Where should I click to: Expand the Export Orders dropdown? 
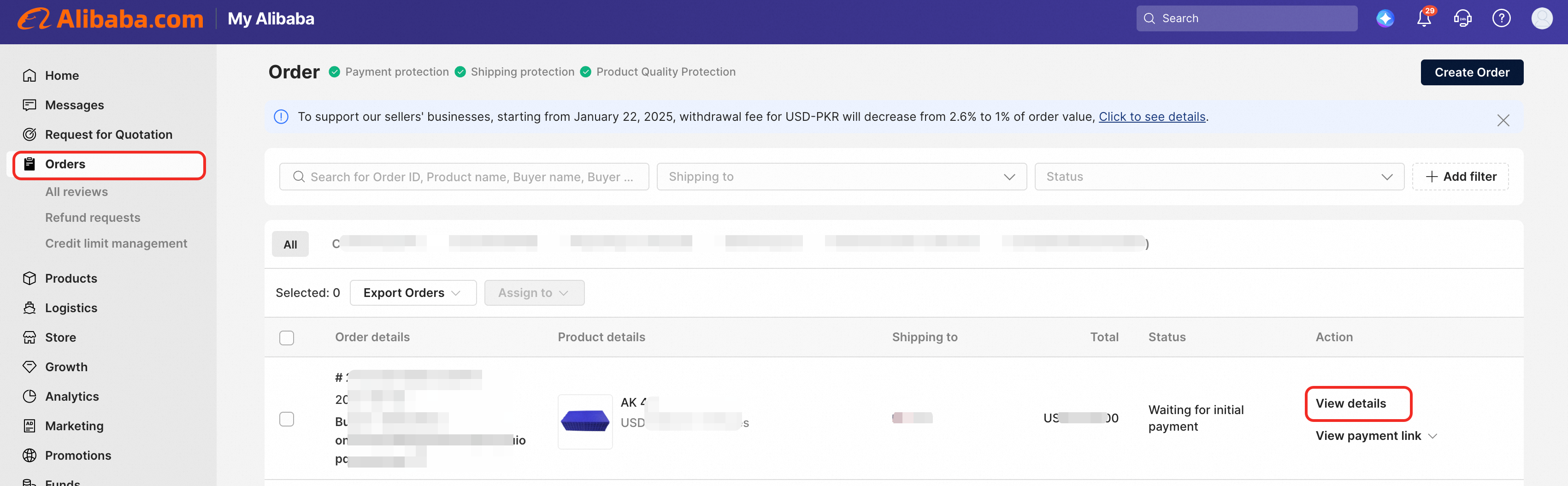click(413, 293)
